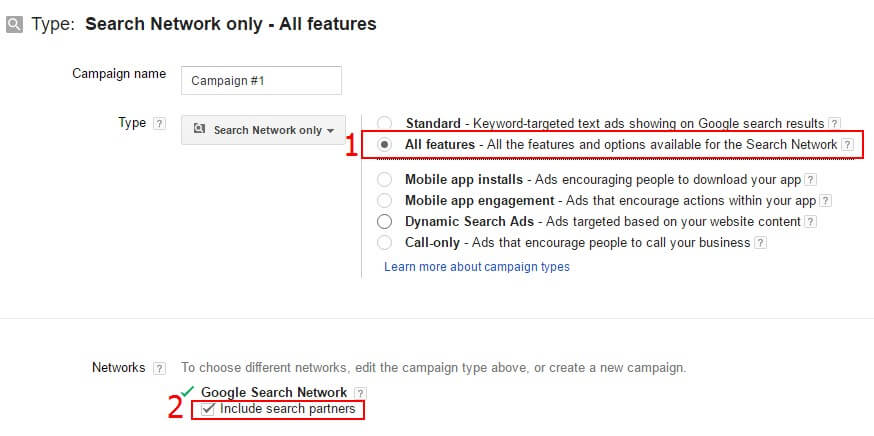The height and width of the screenshot is (436, 874).
Task: Toggle Include search partners checkbox
Action: [208, 409]
